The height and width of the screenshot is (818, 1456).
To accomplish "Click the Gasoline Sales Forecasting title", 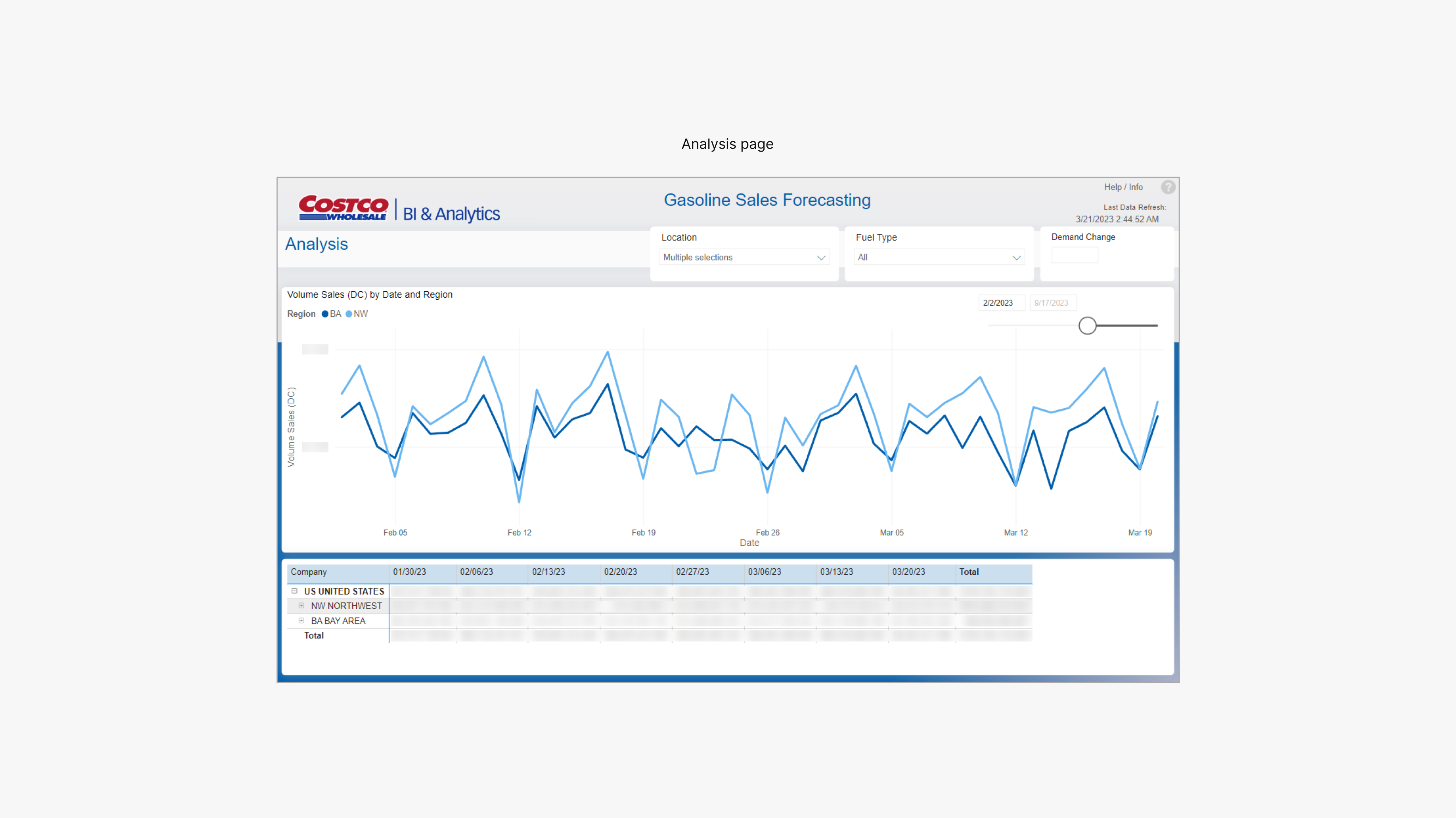I will coord(767,200).
